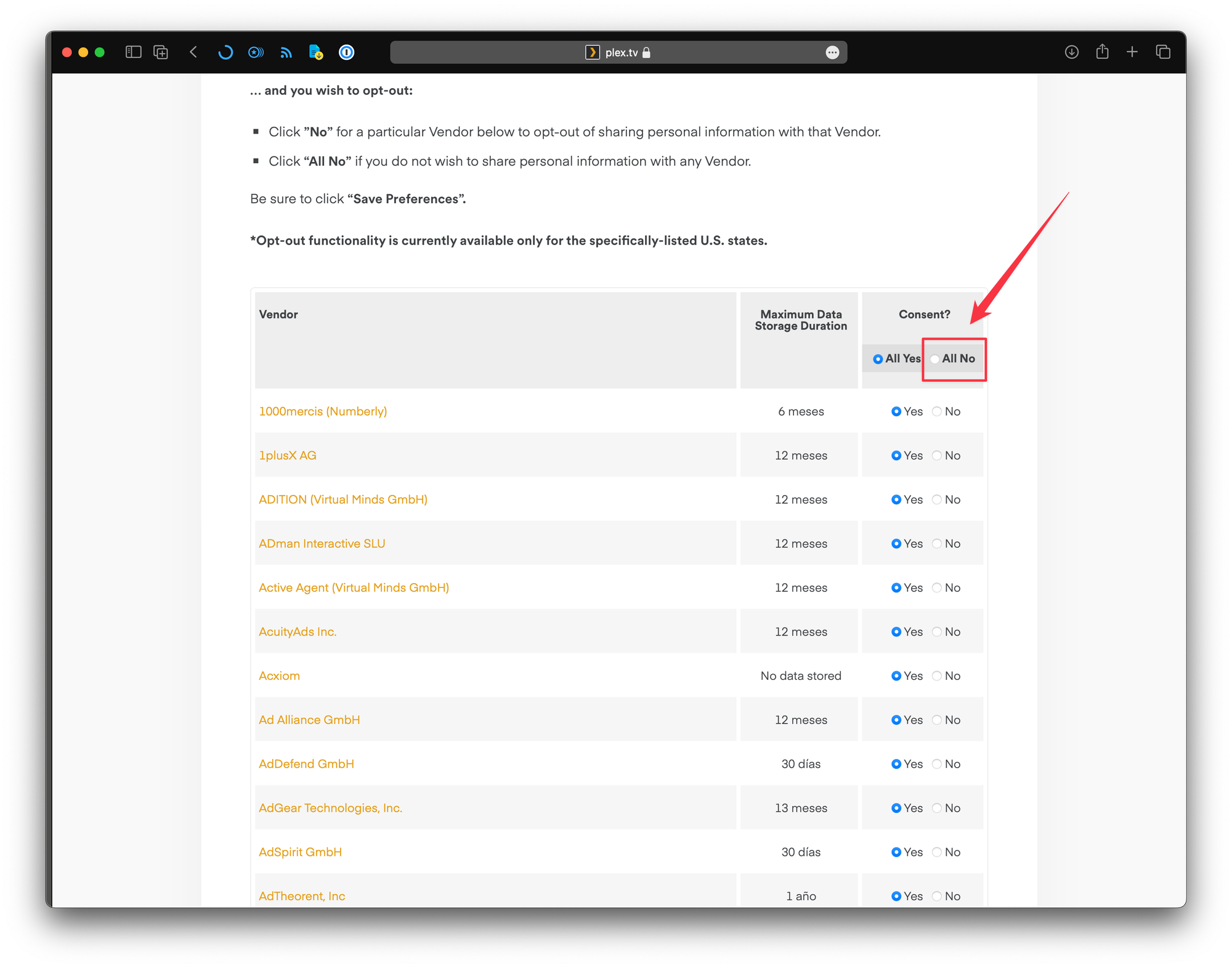Open the RSS feed extension icon

tap(286, 53)
